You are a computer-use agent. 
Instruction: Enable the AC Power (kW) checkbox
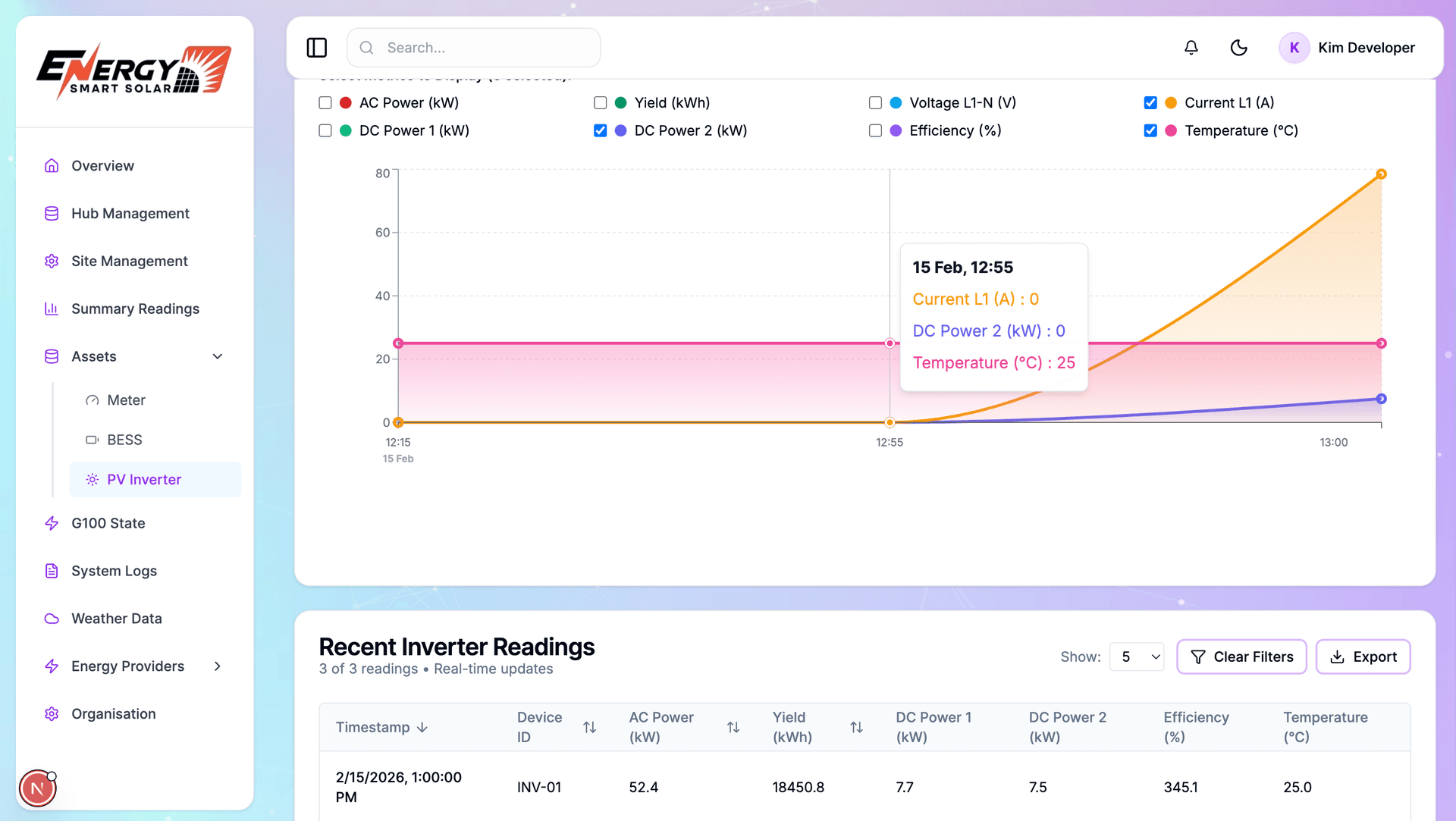325,102
